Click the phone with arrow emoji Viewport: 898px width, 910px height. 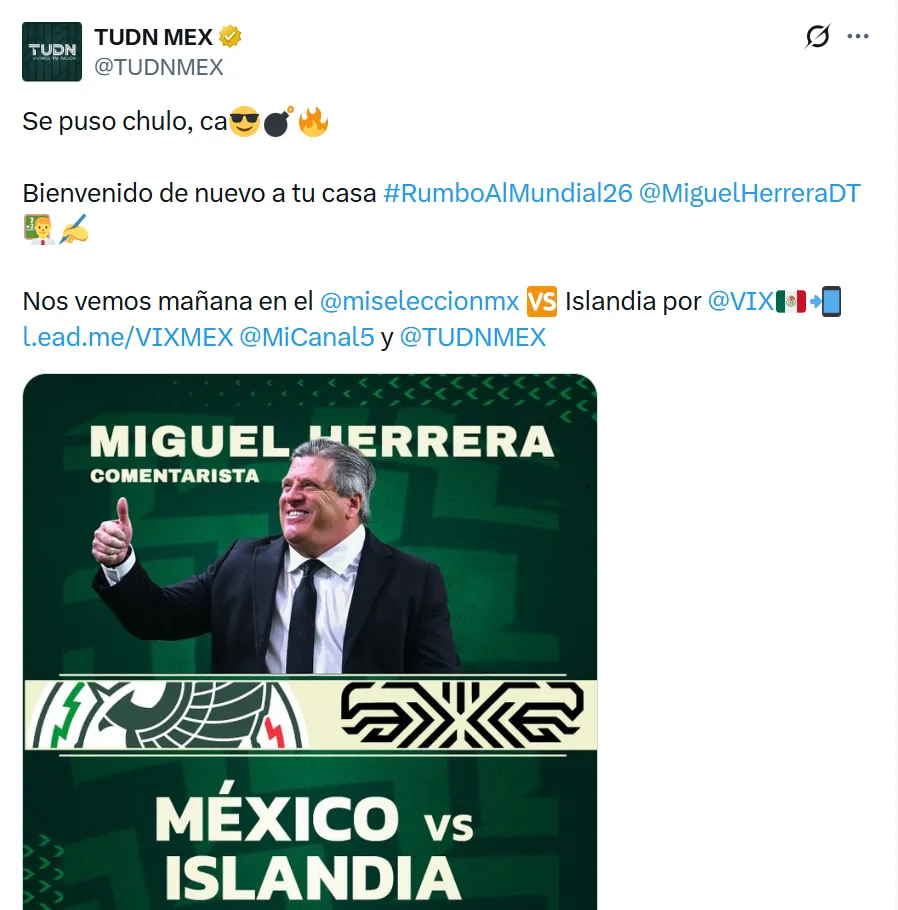(825, 302)
